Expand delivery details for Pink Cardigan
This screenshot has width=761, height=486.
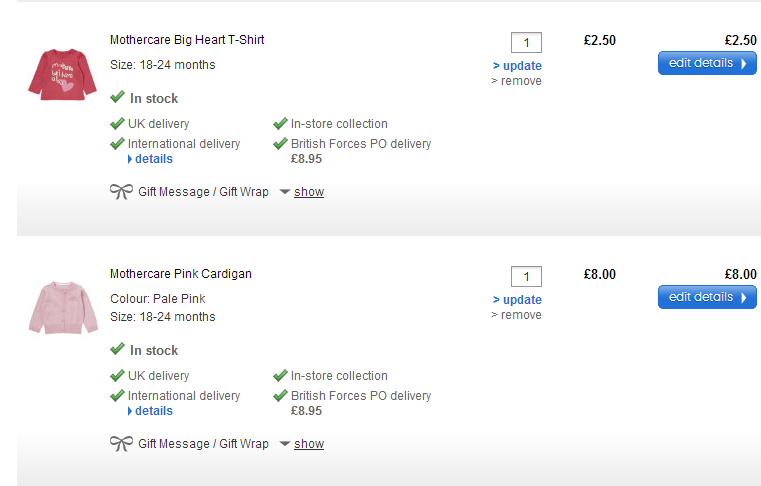pos(153,411)
